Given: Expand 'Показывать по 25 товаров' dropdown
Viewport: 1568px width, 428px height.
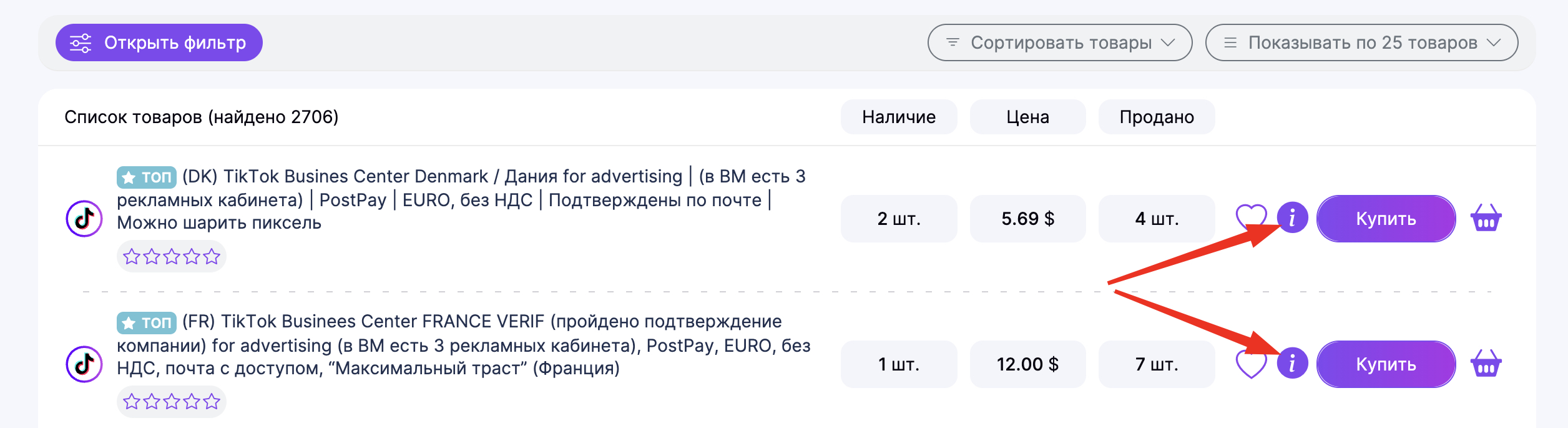Looking at the screenshot, I should pos(1361,42).
